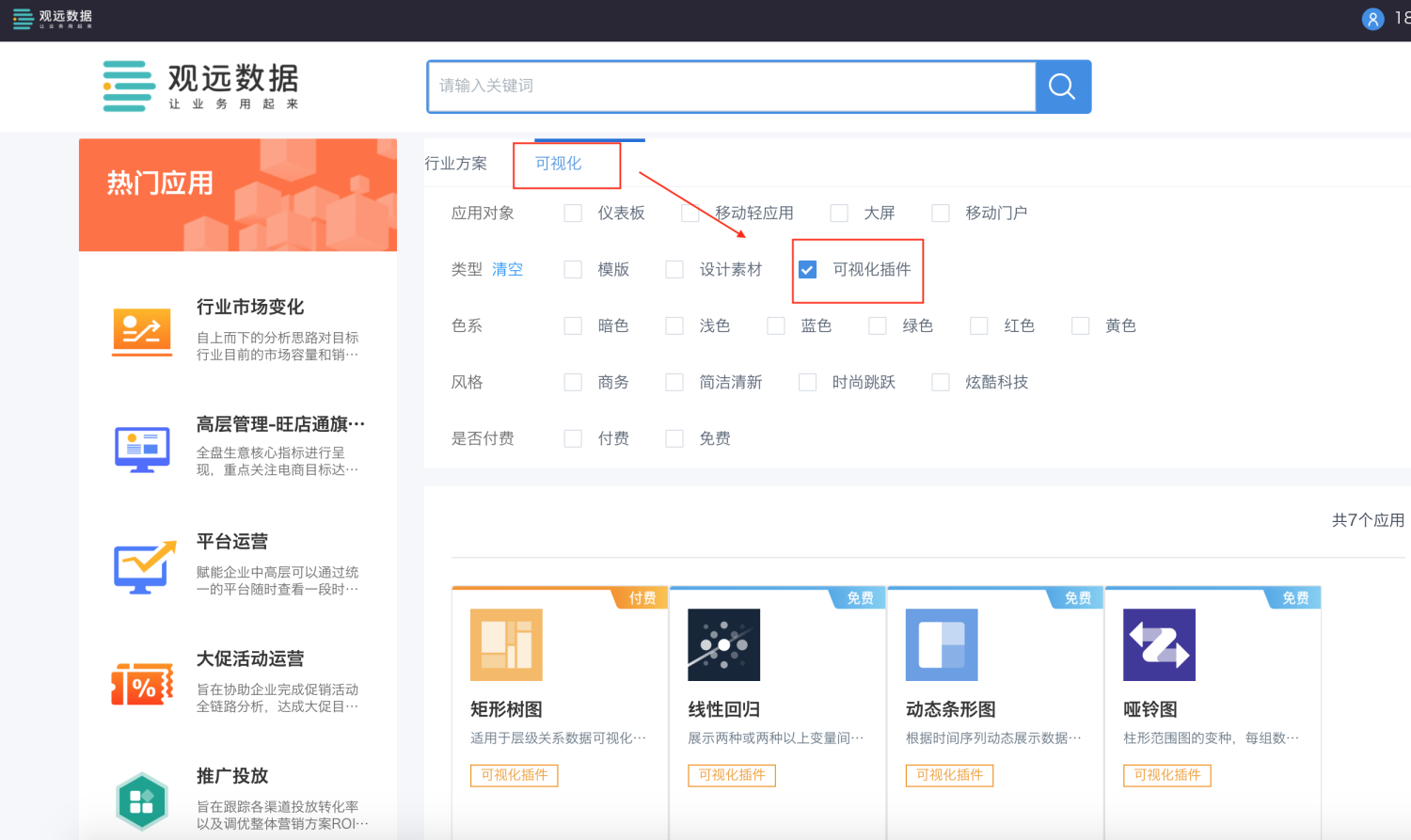Check the 蓝色 color checkbox
This screenshot has height=840, width=1411.
click(776, 326)
